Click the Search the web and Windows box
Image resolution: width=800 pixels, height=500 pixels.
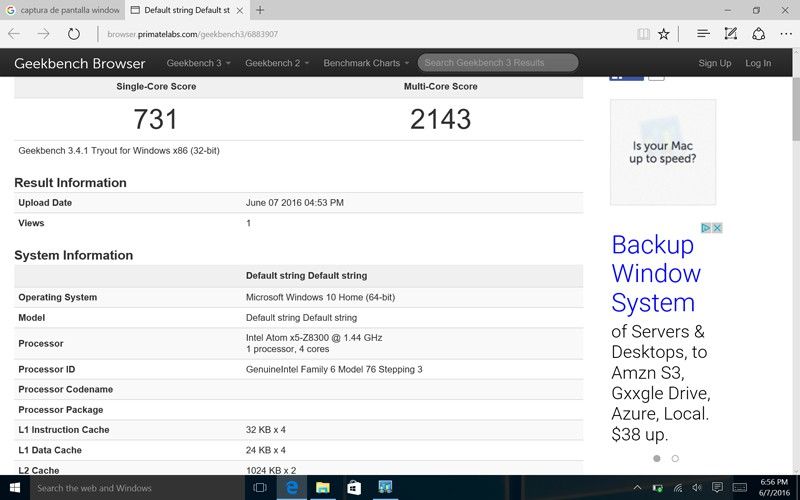[x=137, y=488]
